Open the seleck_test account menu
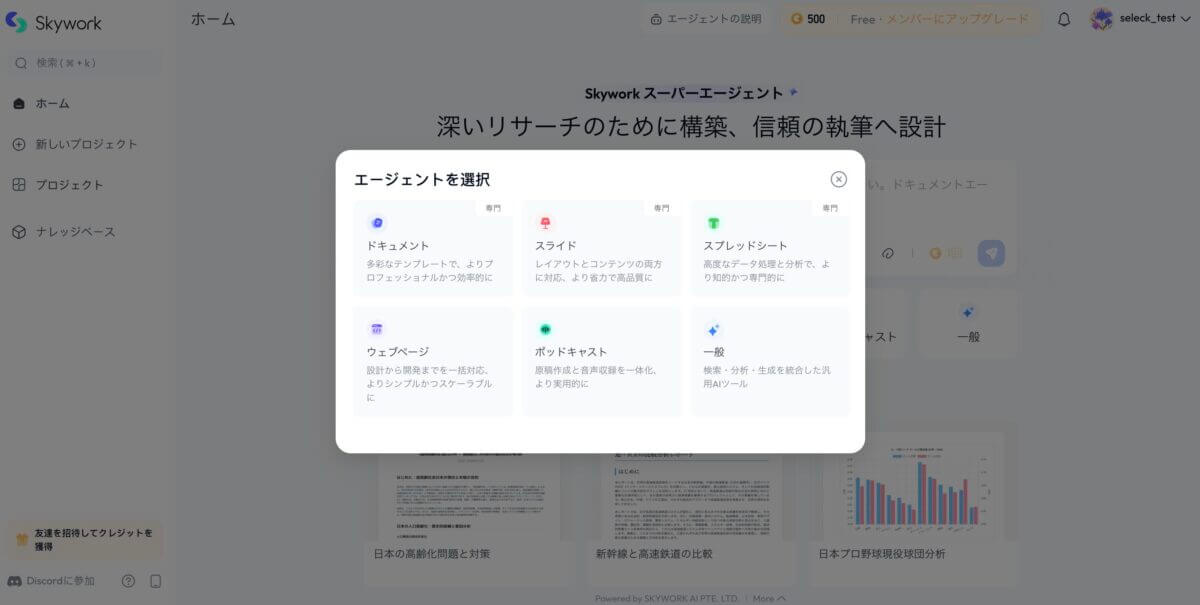The image size is (1200, 605). point(1140,18)
